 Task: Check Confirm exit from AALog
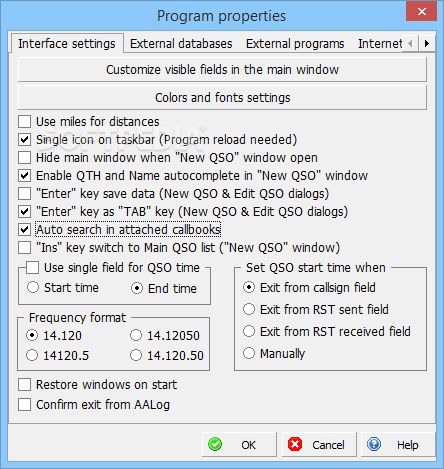25,405
